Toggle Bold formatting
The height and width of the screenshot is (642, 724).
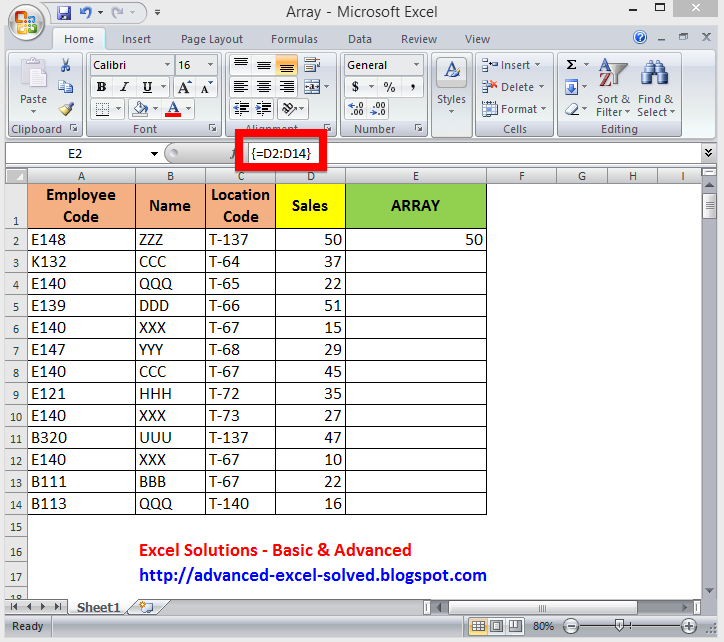pyautogui.click(x=102, y=87)
